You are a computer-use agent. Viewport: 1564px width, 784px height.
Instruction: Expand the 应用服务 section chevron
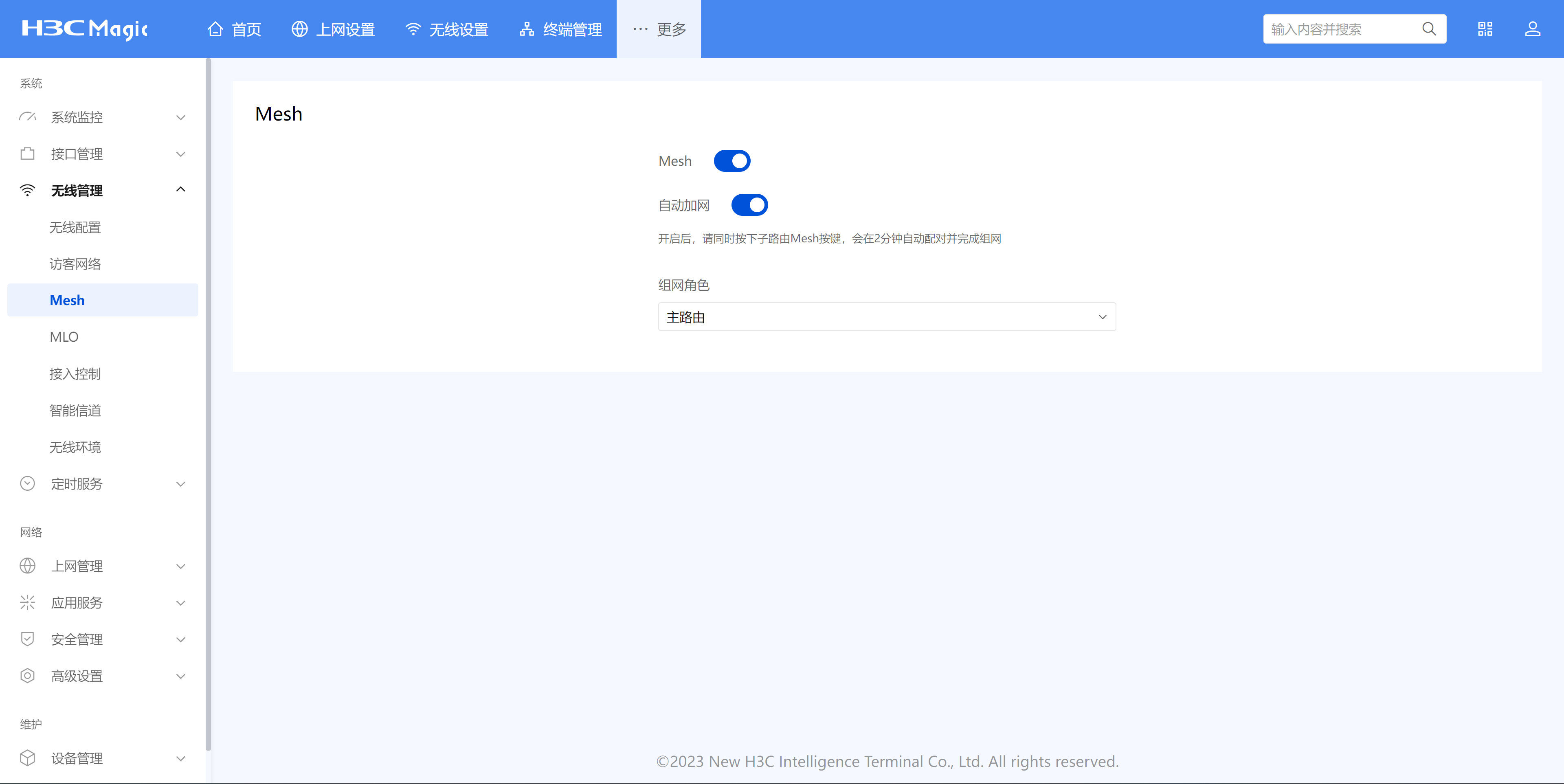pos(180,603)
